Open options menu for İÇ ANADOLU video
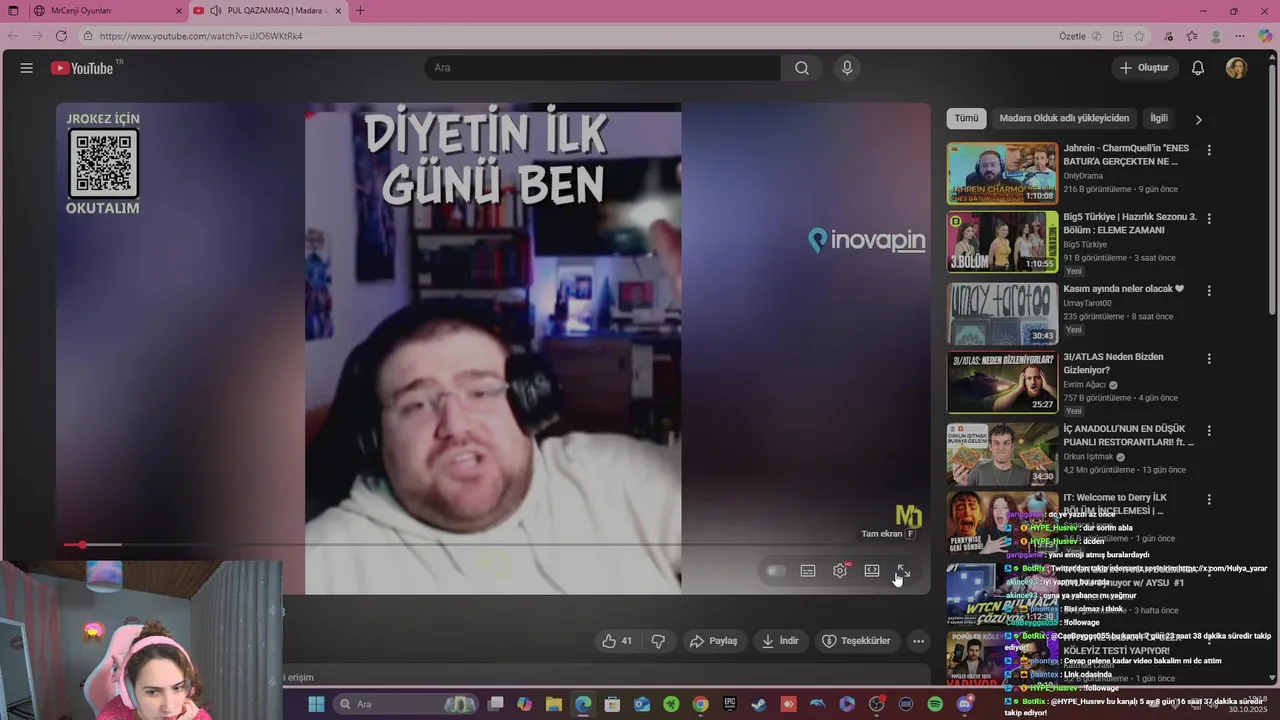Image resolution: width=1280 pixels, height=720 pixels. pyautogui.click(x=1209, y=431)
